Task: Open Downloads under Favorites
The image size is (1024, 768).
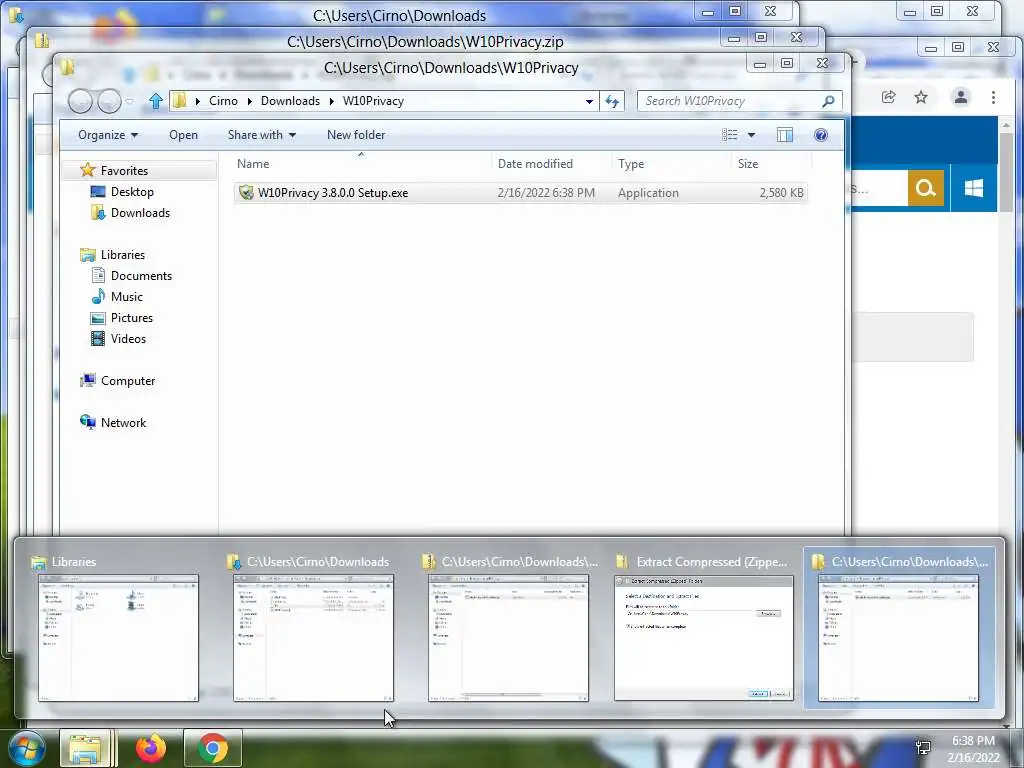Action: tap(140, 213)
